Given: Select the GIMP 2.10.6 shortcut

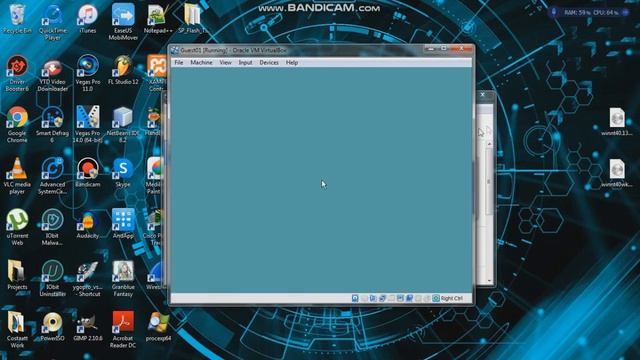Looking at the screenshot, I should [88, 327].
